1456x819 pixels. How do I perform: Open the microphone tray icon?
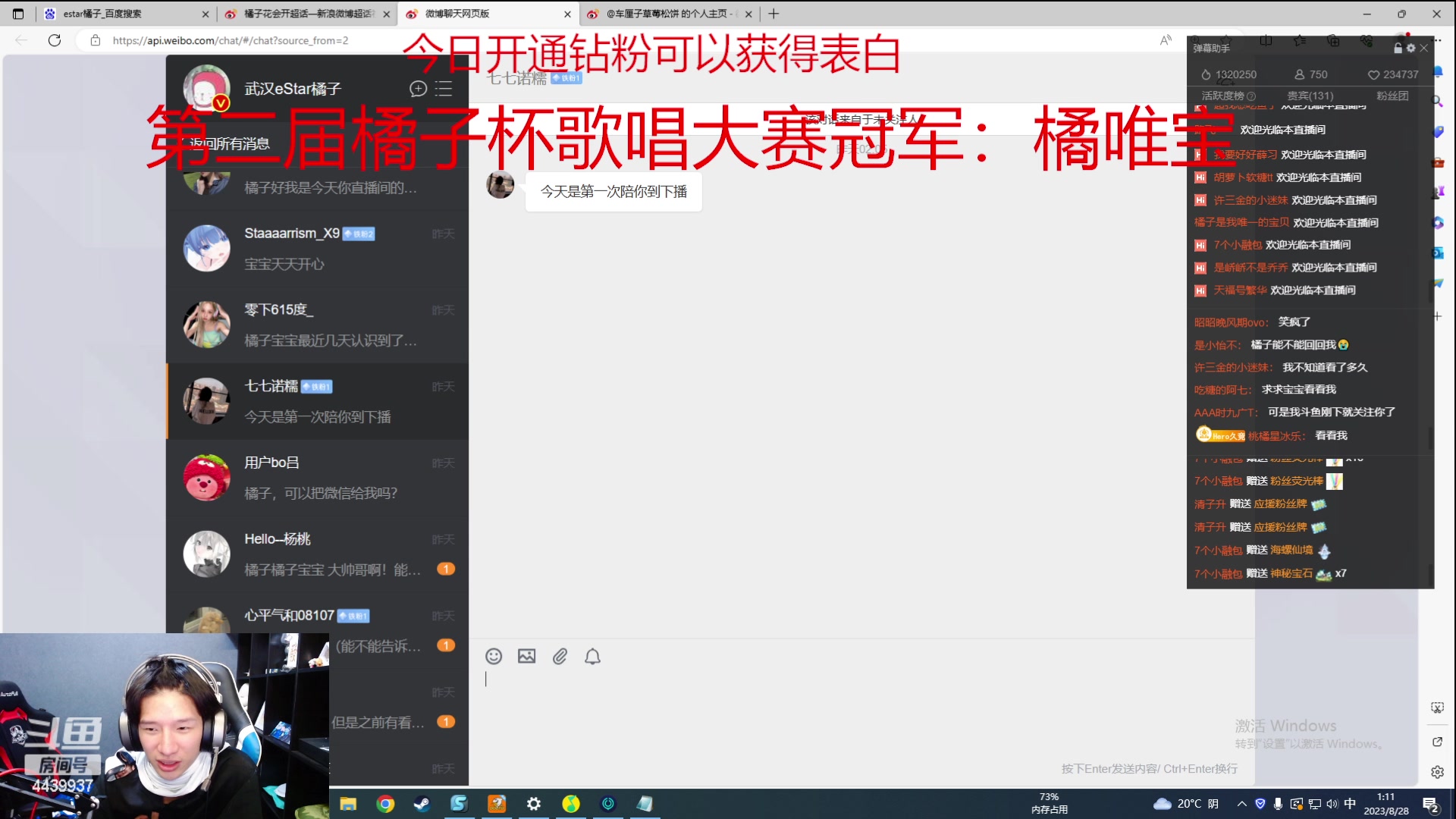click(1278, 804)
